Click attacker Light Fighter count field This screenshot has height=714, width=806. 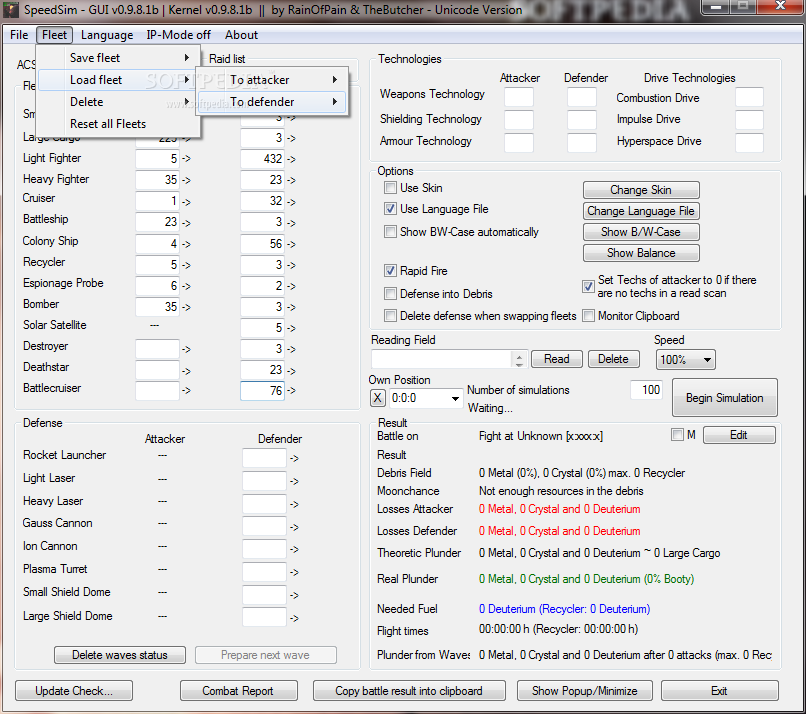tap(157, 159)
